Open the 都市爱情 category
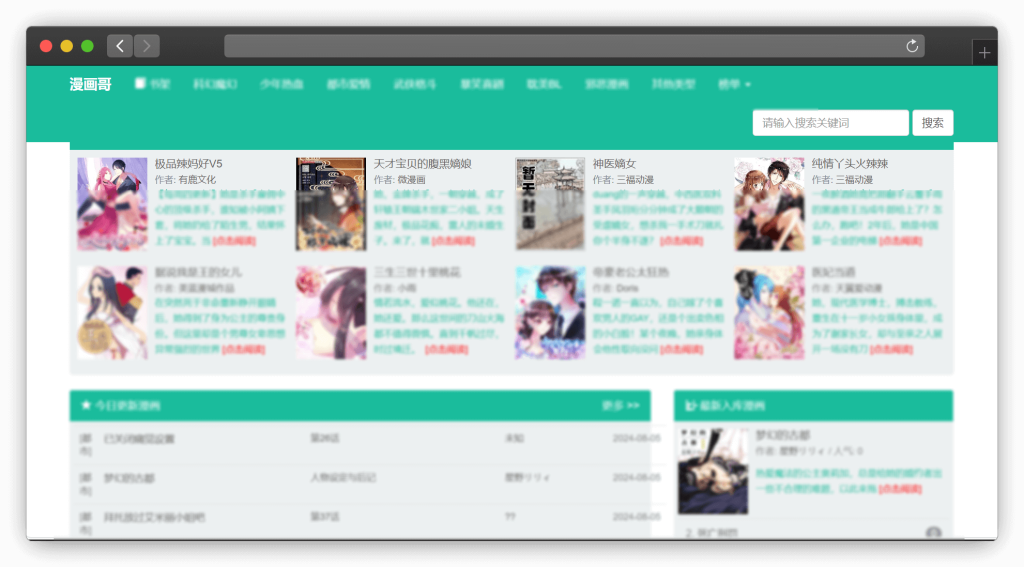The width and height of the screenshot is (1024, 567). pos(349,84)
